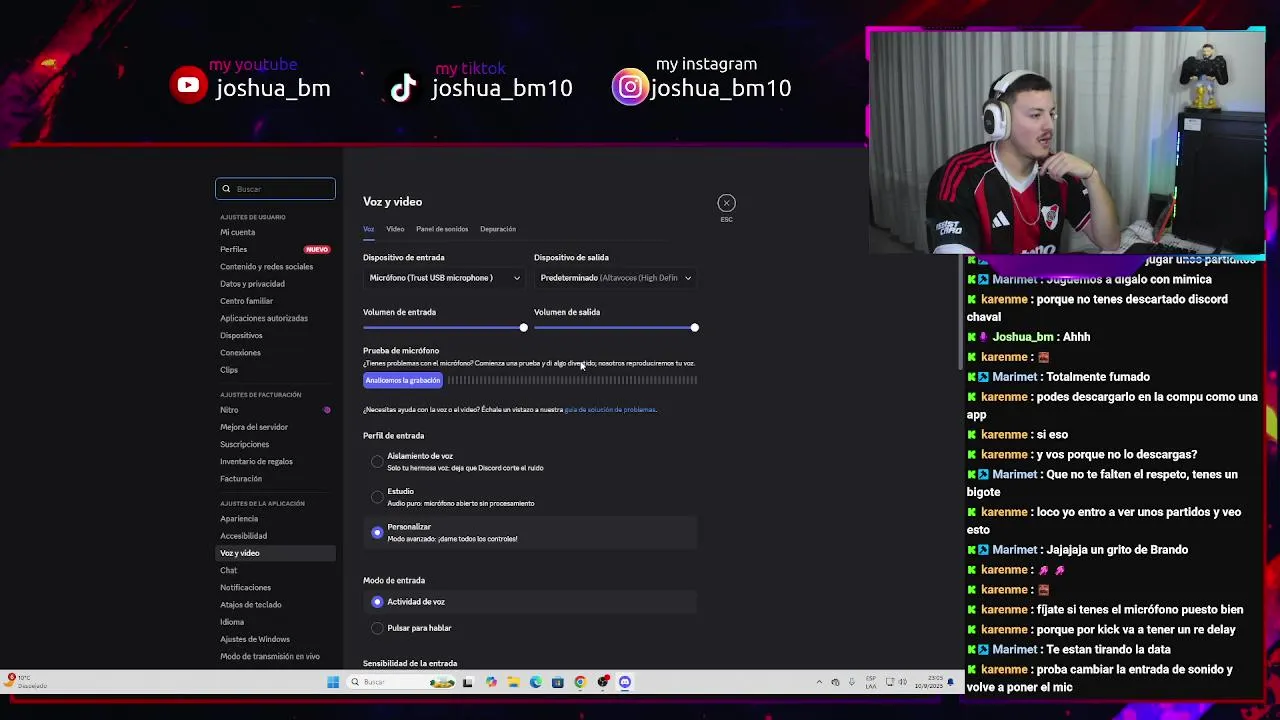The image size is (1280, 720).
Task: Click the NUEVO badge next to Perfiles
Action: pyautogui.click(x=317, y=249)
